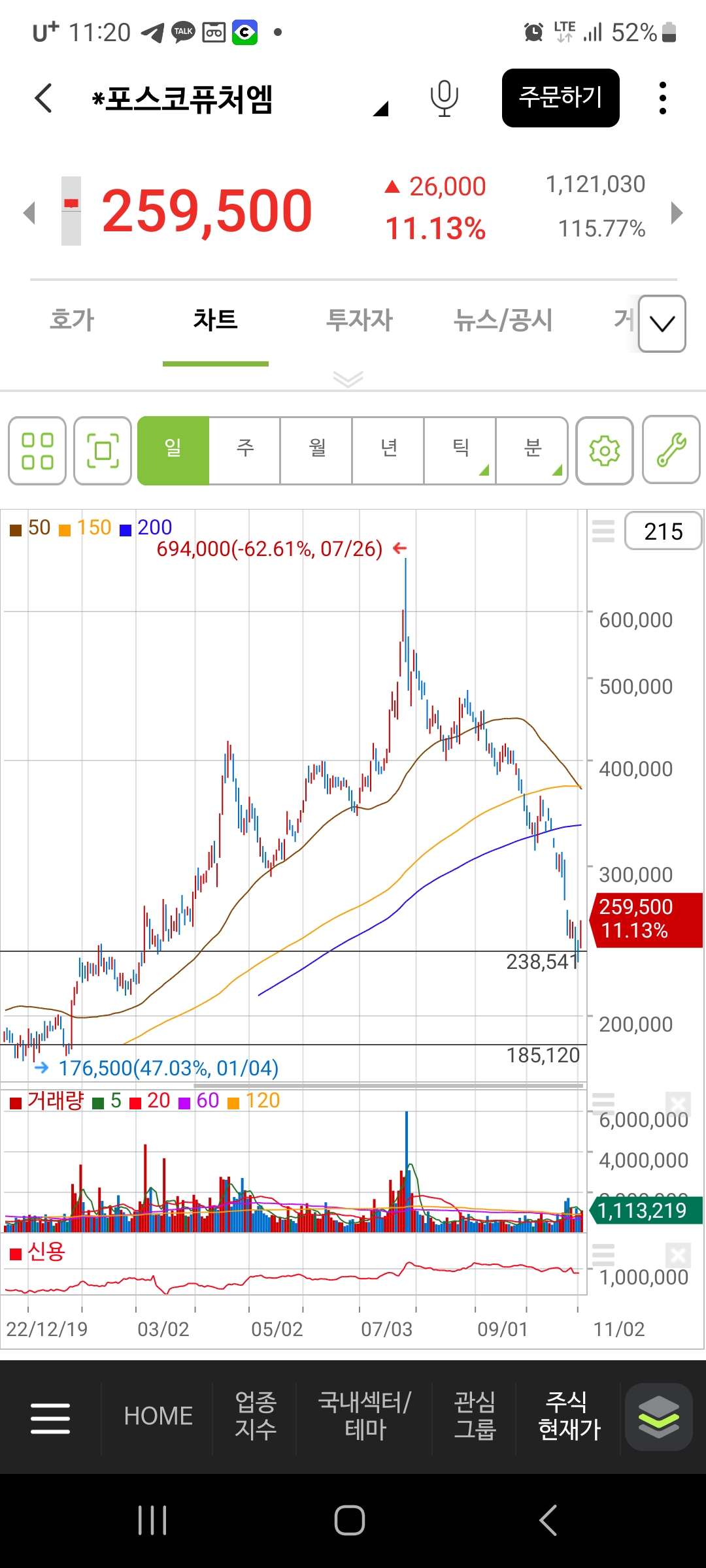Open chart tools wrench icon
706x1568 pixels.
click(x=671, y=451)
